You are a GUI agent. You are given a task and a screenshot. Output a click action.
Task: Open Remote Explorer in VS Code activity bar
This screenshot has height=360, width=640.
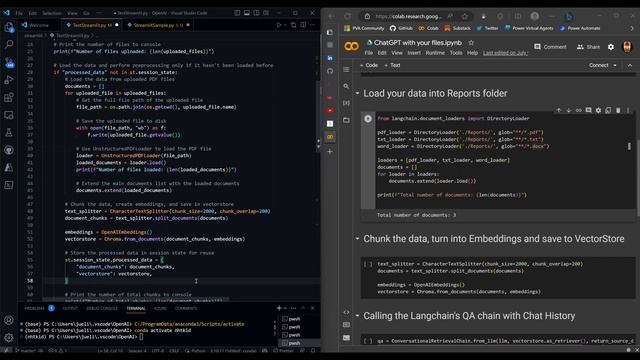pos(9,115)
